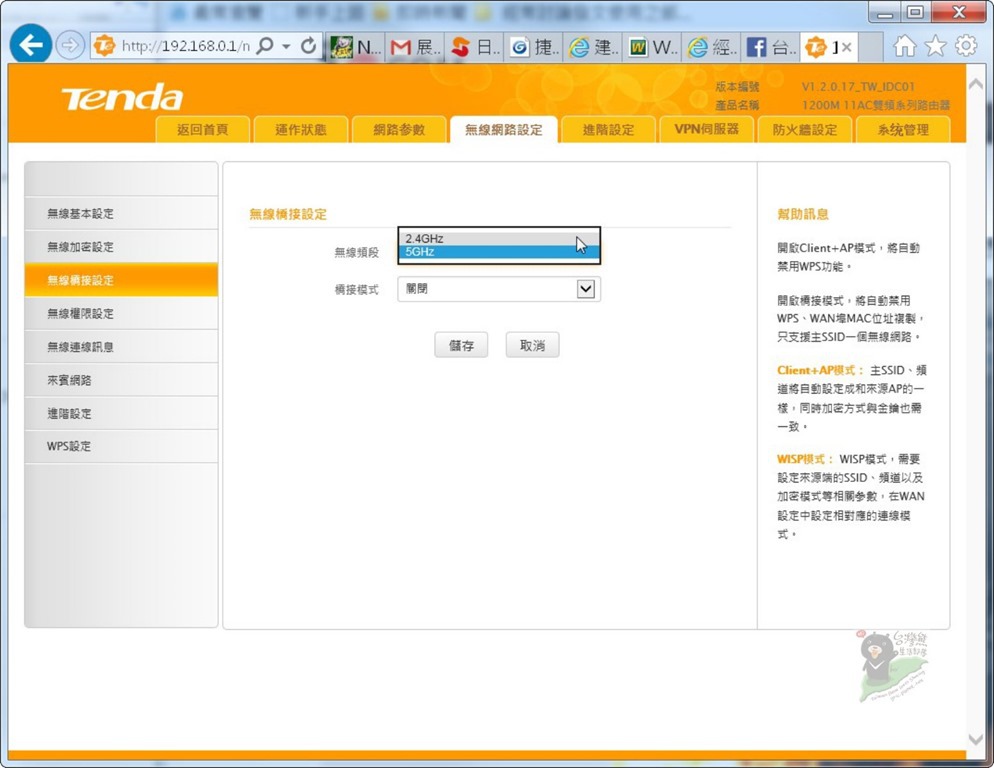Switch to the browser tab labeled 日
The height and width of the screenshot is (768, 994).
point(475,47)
